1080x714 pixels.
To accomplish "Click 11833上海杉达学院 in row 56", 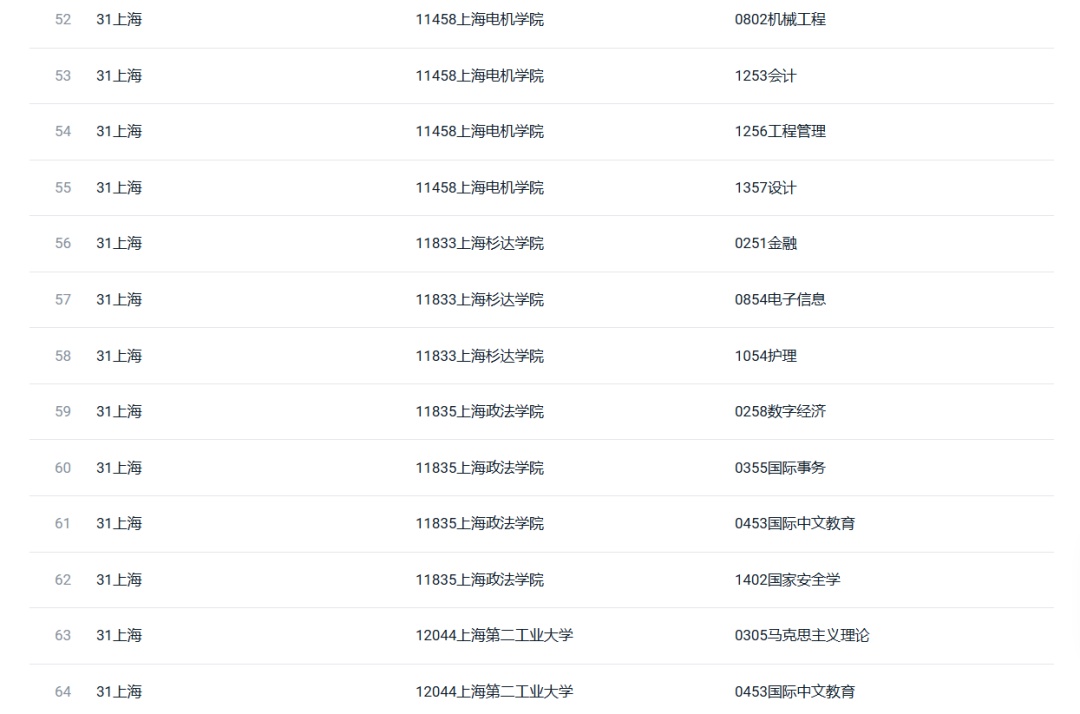I will pos(479,244).
